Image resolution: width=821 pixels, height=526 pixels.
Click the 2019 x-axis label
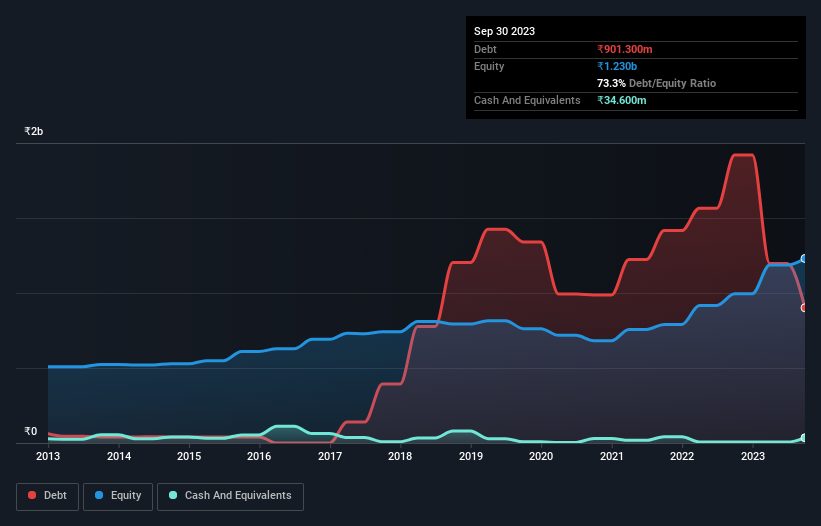[x=471, y=456]
